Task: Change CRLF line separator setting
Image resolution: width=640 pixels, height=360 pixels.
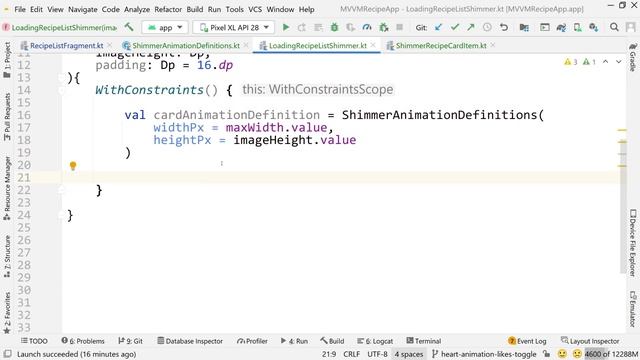Action: click(x=351, y=354)
